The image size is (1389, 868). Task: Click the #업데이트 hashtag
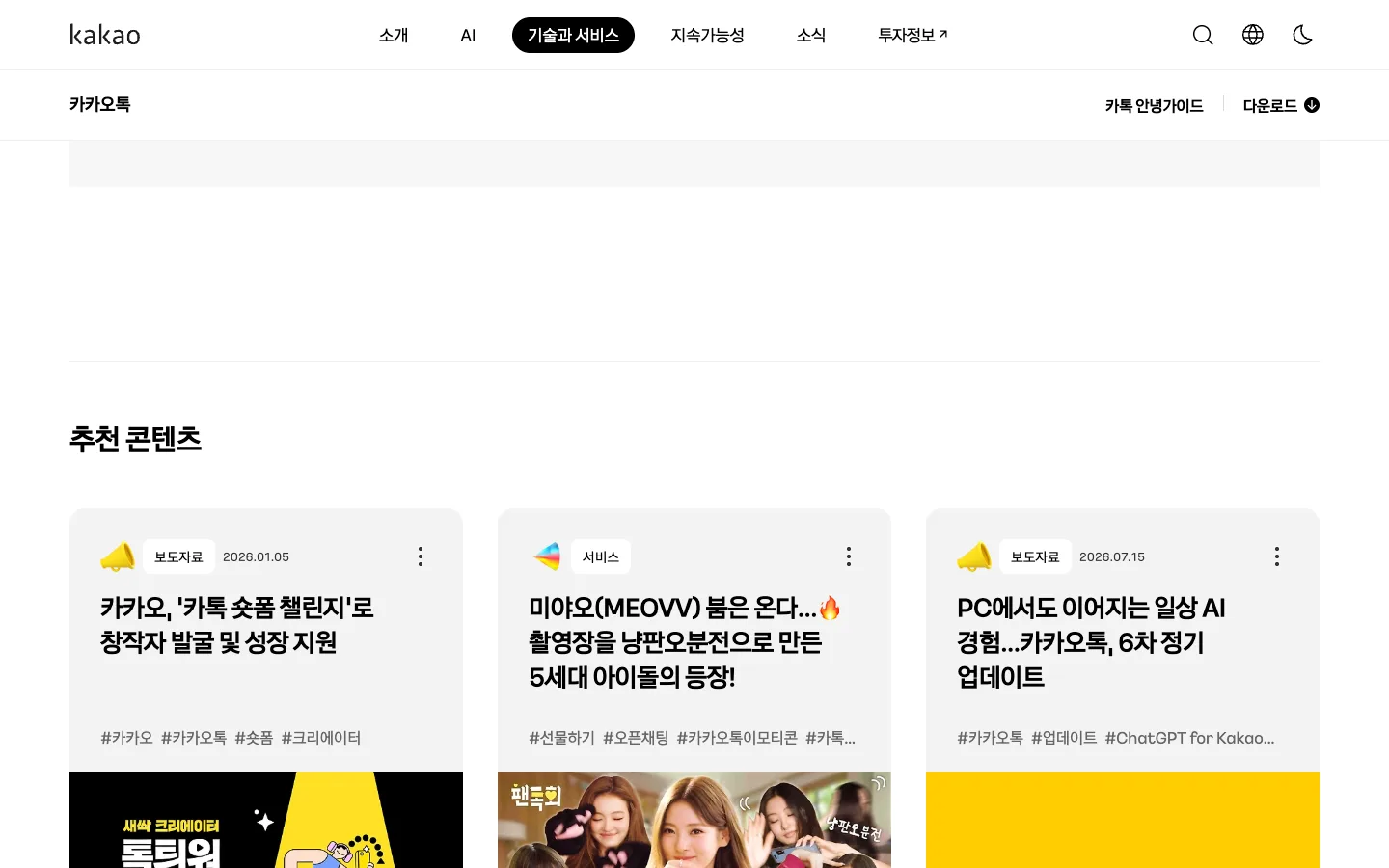[1064, 738]
